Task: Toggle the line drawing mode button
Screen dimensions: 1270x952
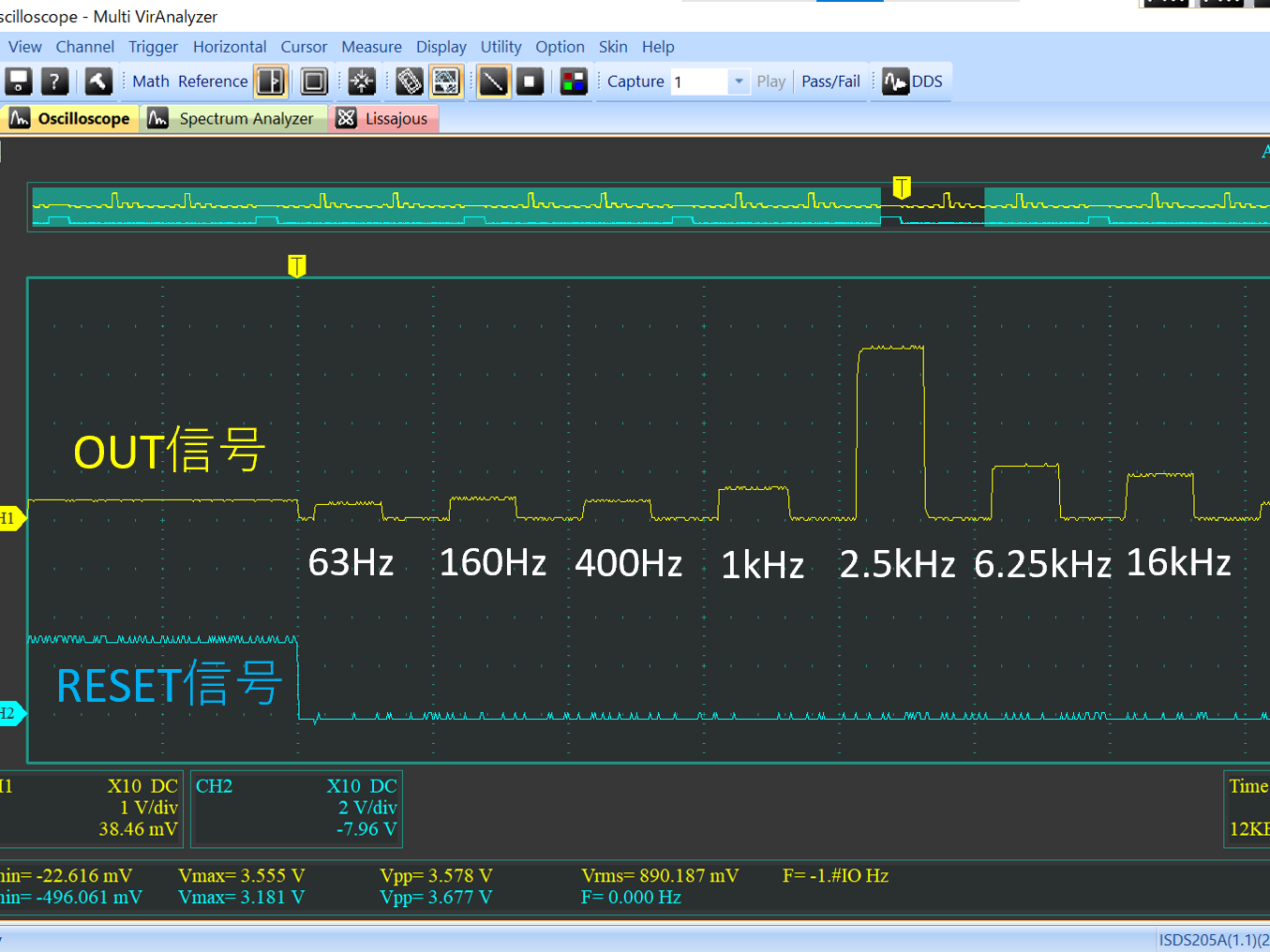Action: coord(493,82)
